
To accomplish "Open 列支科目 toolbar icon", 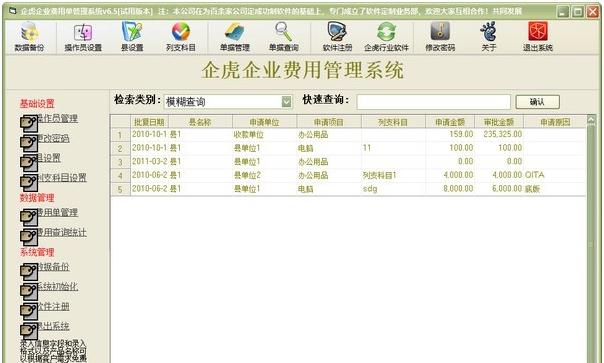I will pyautogui.click(x=181, y=36).
